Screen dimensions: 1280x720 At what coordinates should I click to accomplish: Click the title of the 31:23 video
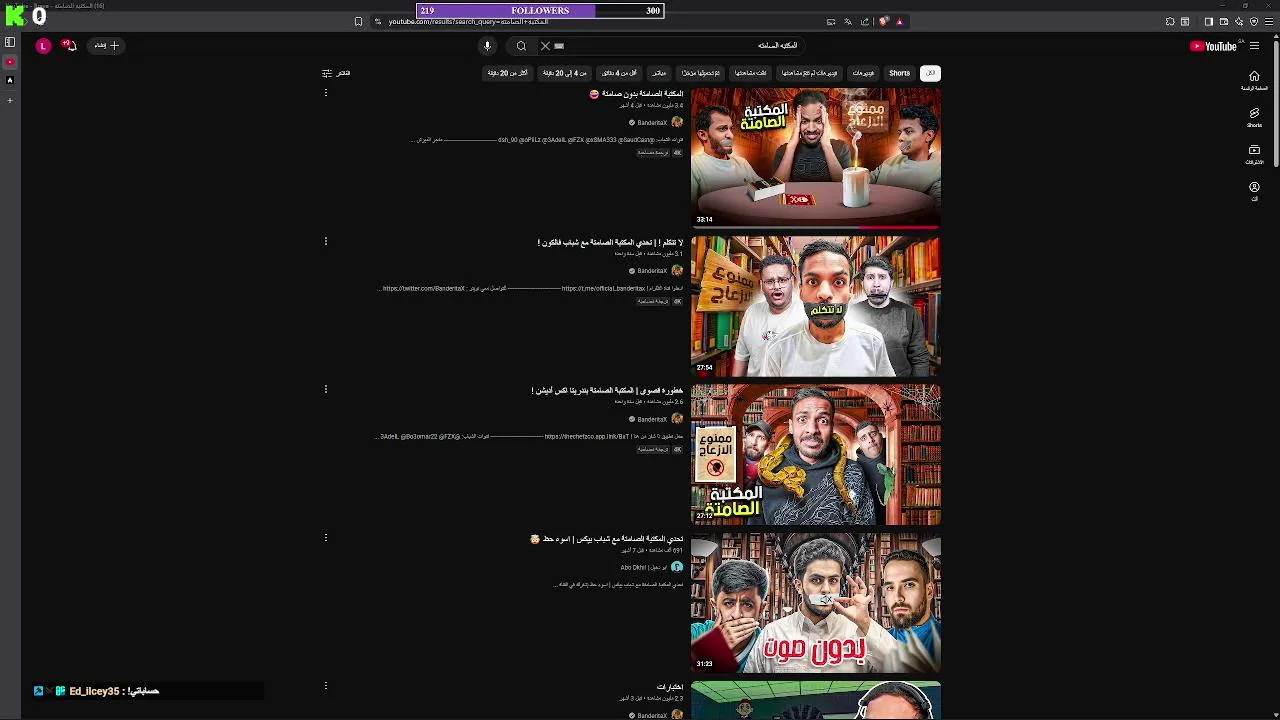[x=607, y=539]
